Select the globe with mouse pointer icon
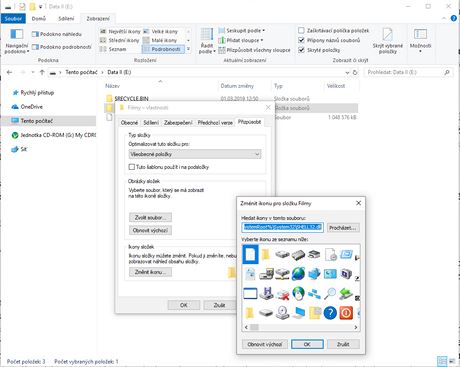Screen dimensions: 460x367 point(298,294)
